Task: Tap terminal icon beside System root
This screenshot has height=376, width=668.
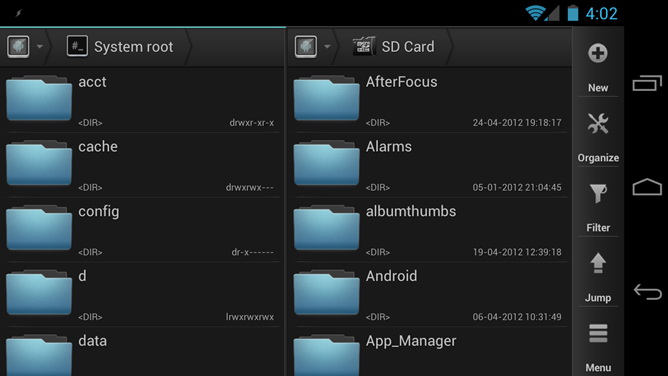Action: coord(77,46)
